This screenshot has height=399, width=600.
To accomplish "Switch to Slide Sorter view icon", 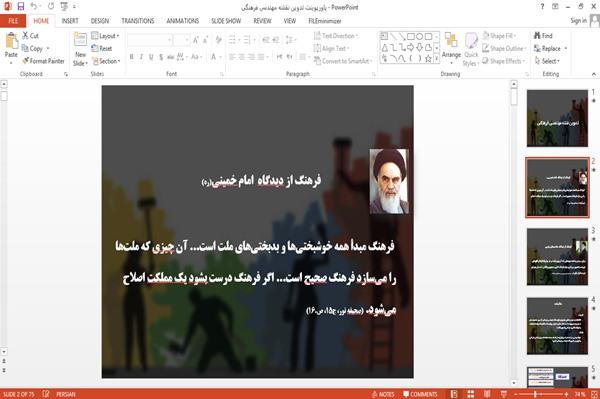I will (x=471, y=394).
